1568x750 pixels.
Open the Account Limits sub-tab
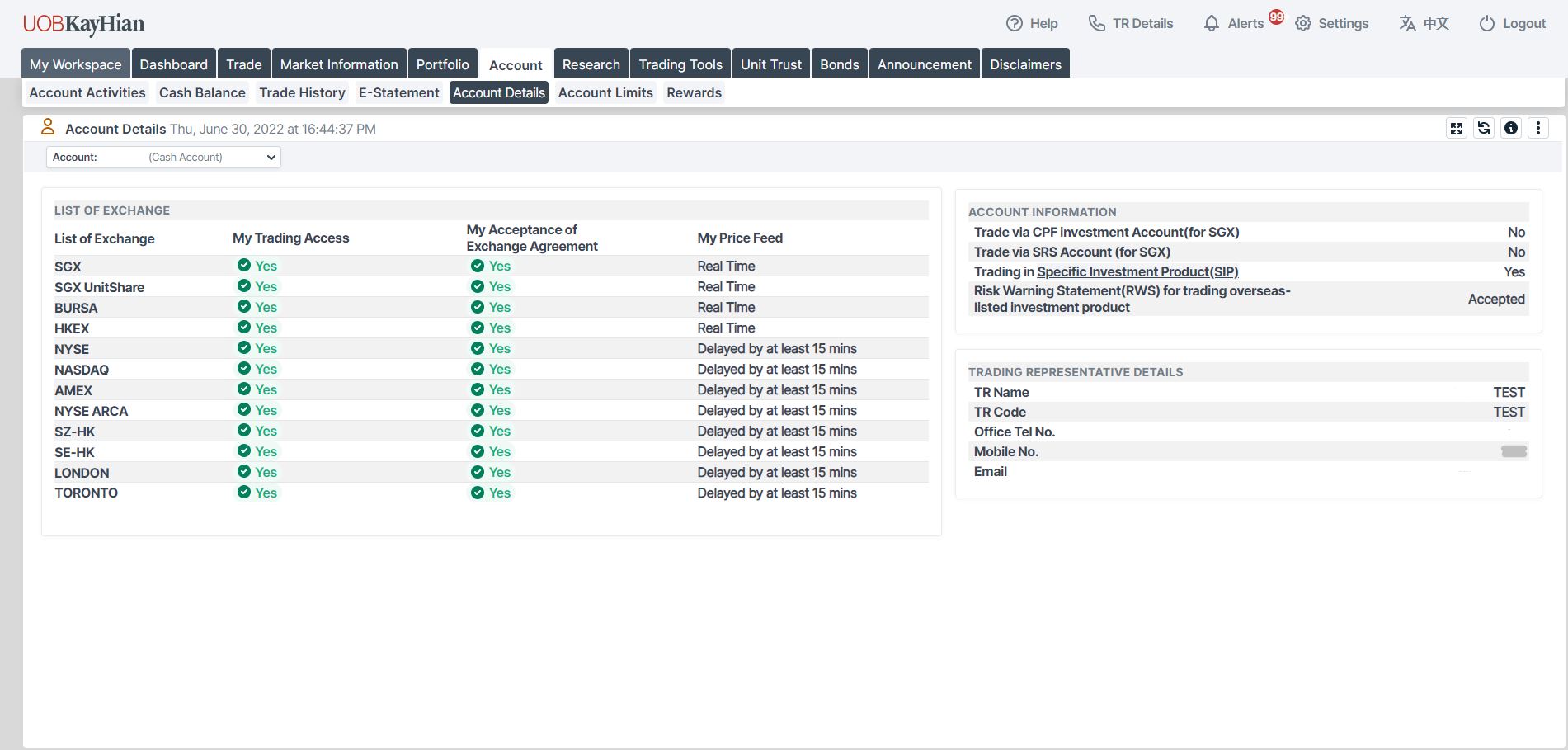605,92
